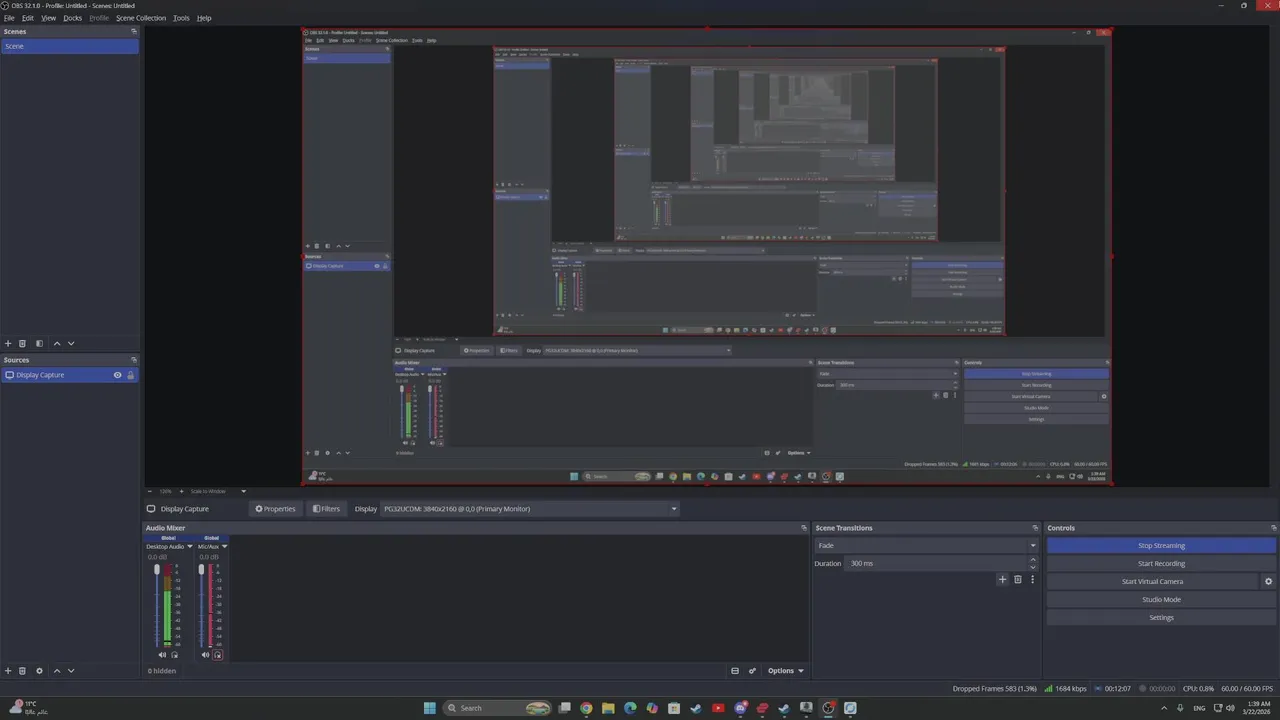This screenshot has width=1280, height=720.
Task: Click Start Virtual Camera button
Action: coord(1152,582)
